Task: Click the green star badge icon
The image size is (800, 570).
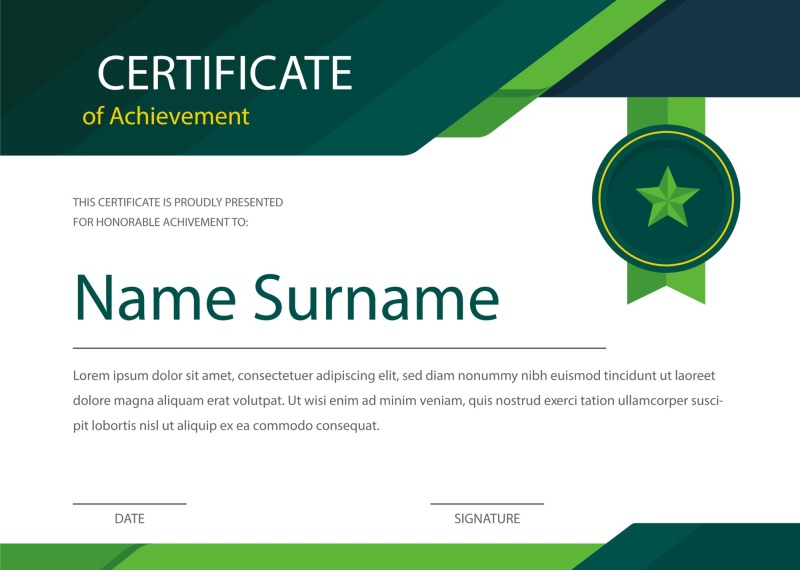Action: pos(667,196)
